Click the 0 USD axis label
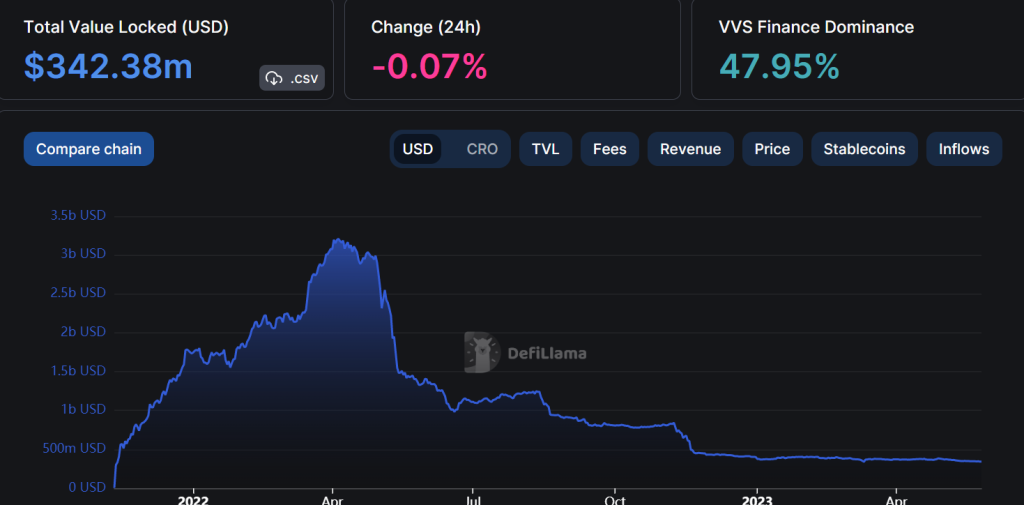 87,487
